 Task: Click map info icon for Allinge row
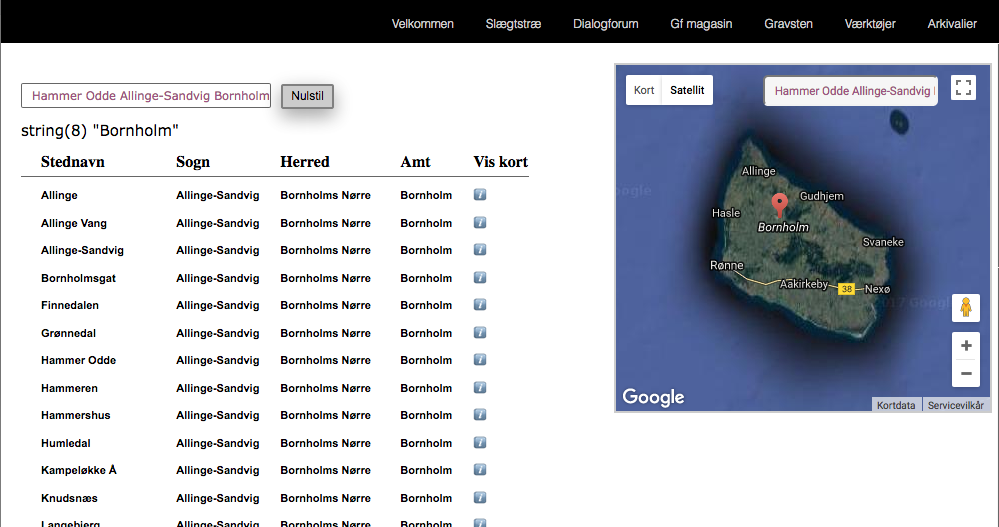coord(480,195)
